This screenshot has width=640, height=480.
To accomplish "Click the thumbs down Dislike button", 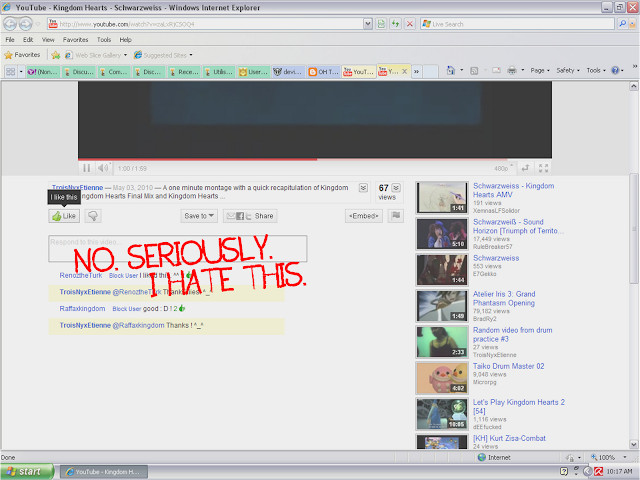I will (93, 216).
